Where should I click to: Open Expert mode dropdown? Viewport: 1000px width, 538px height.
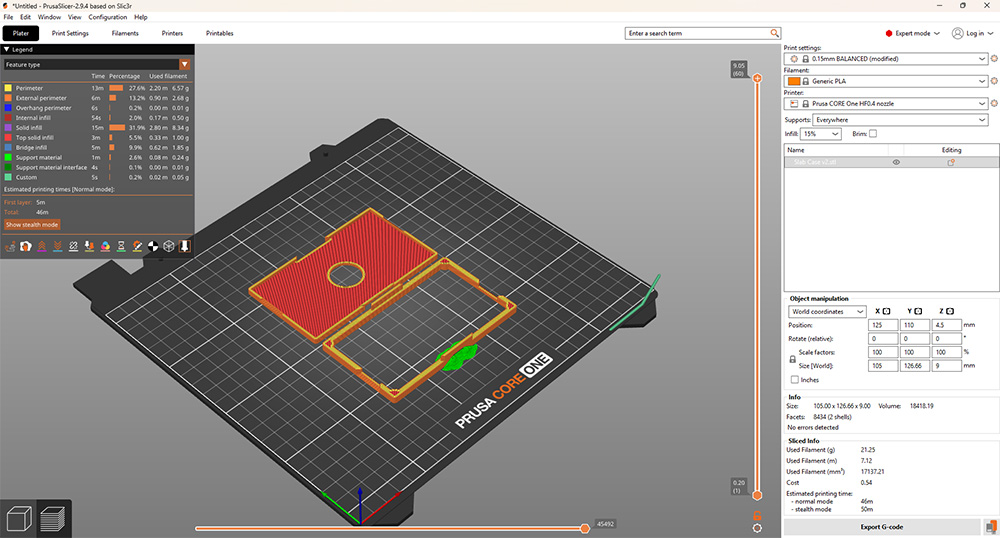tap(913, 33)
